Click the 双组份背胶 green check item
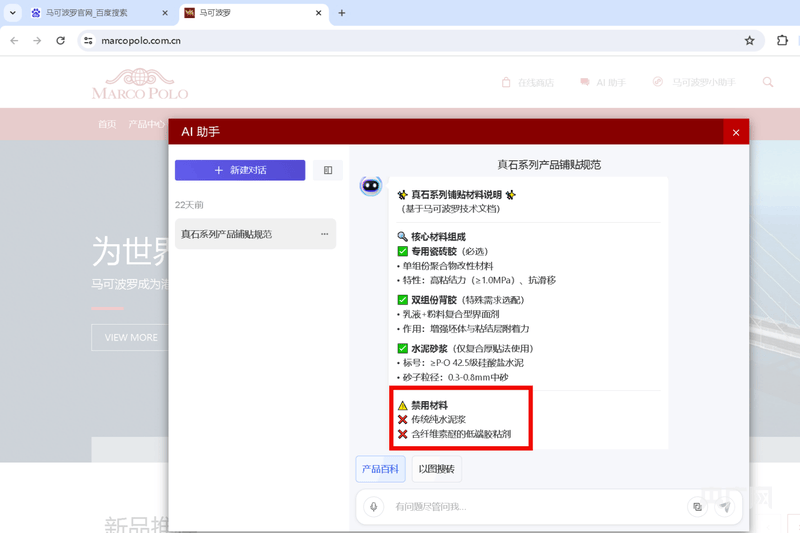Image resolution: width=800 pixels, height=533 pixels. tap(460, 300)
